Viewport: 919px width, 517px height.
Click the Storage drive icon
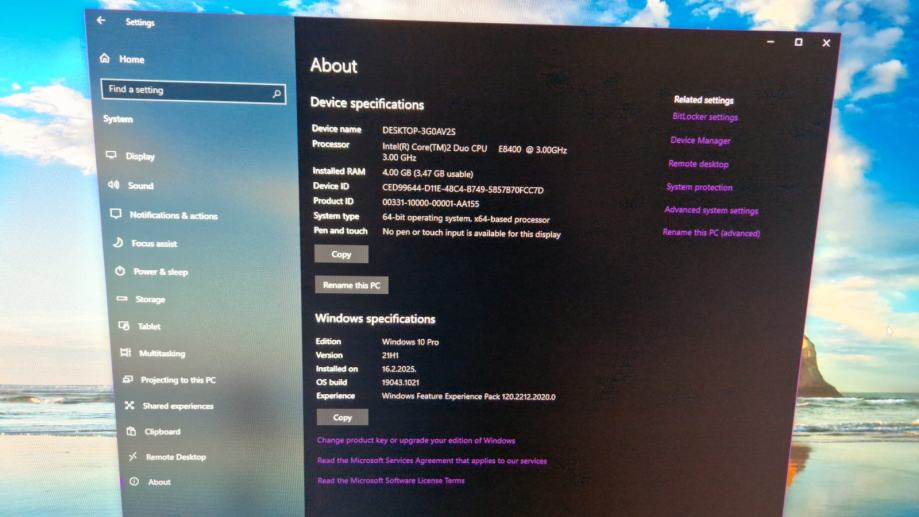pyautogui.click(x=122, y=298)
